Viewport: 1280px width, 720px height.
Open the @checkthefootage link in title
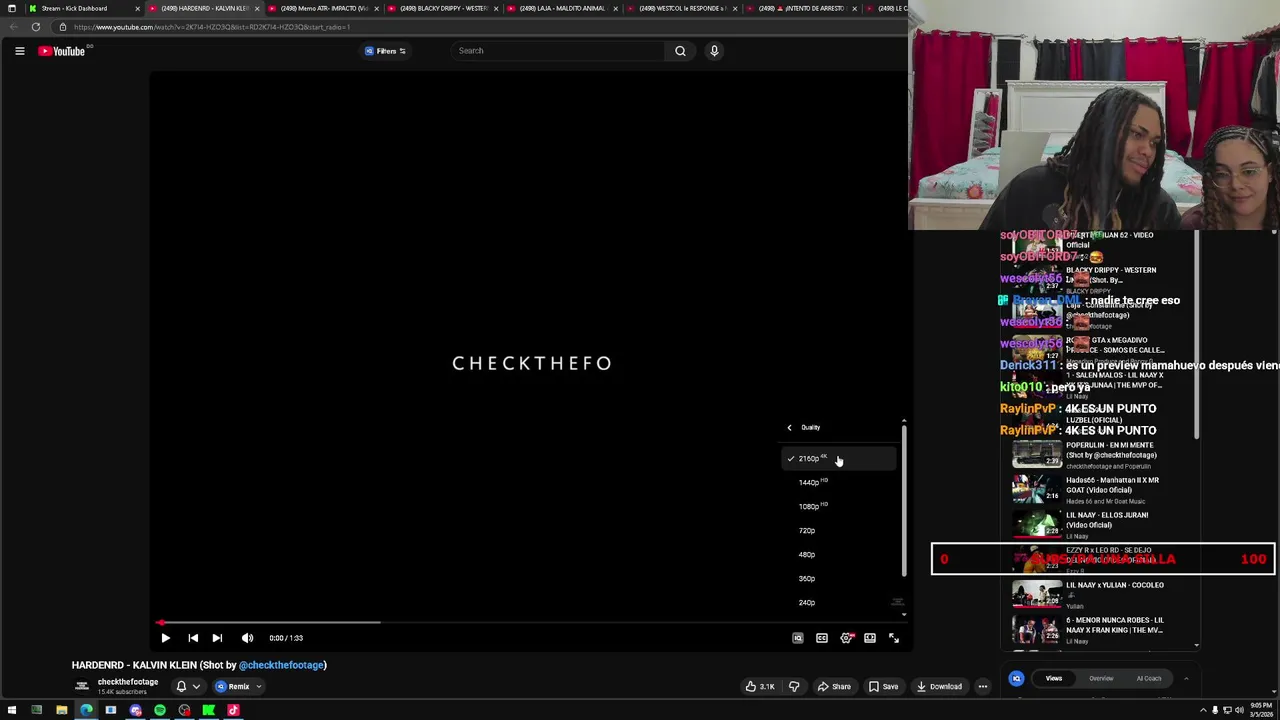click(x=281, y=665)
